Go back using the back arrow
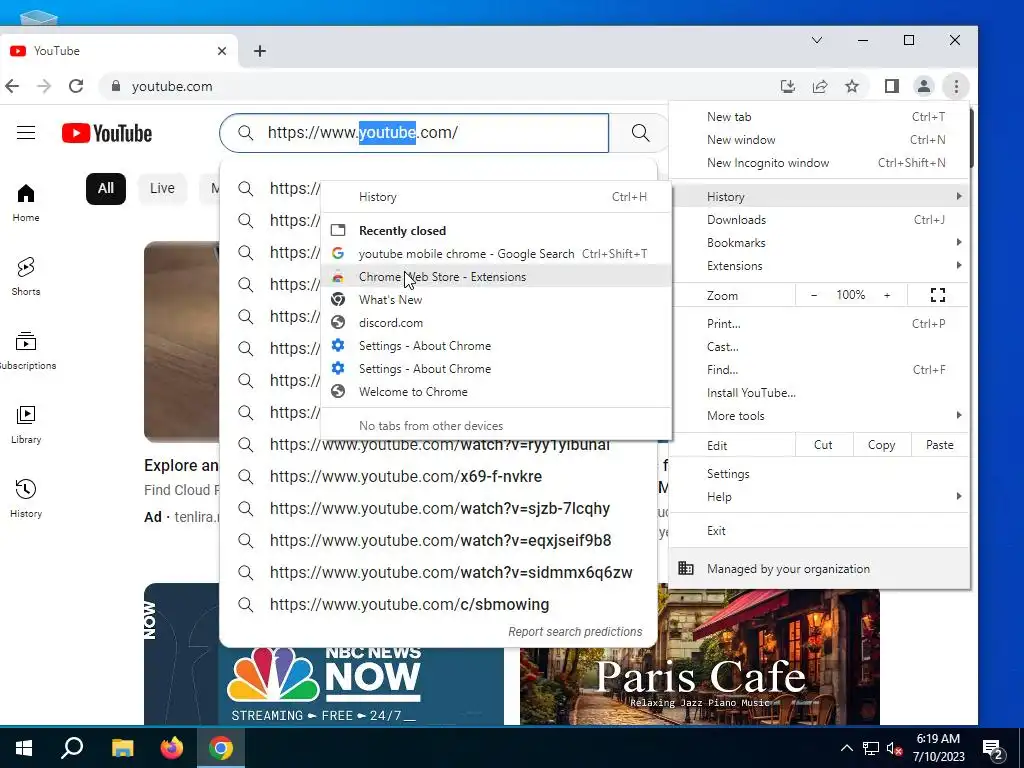 tap(12, 86)
